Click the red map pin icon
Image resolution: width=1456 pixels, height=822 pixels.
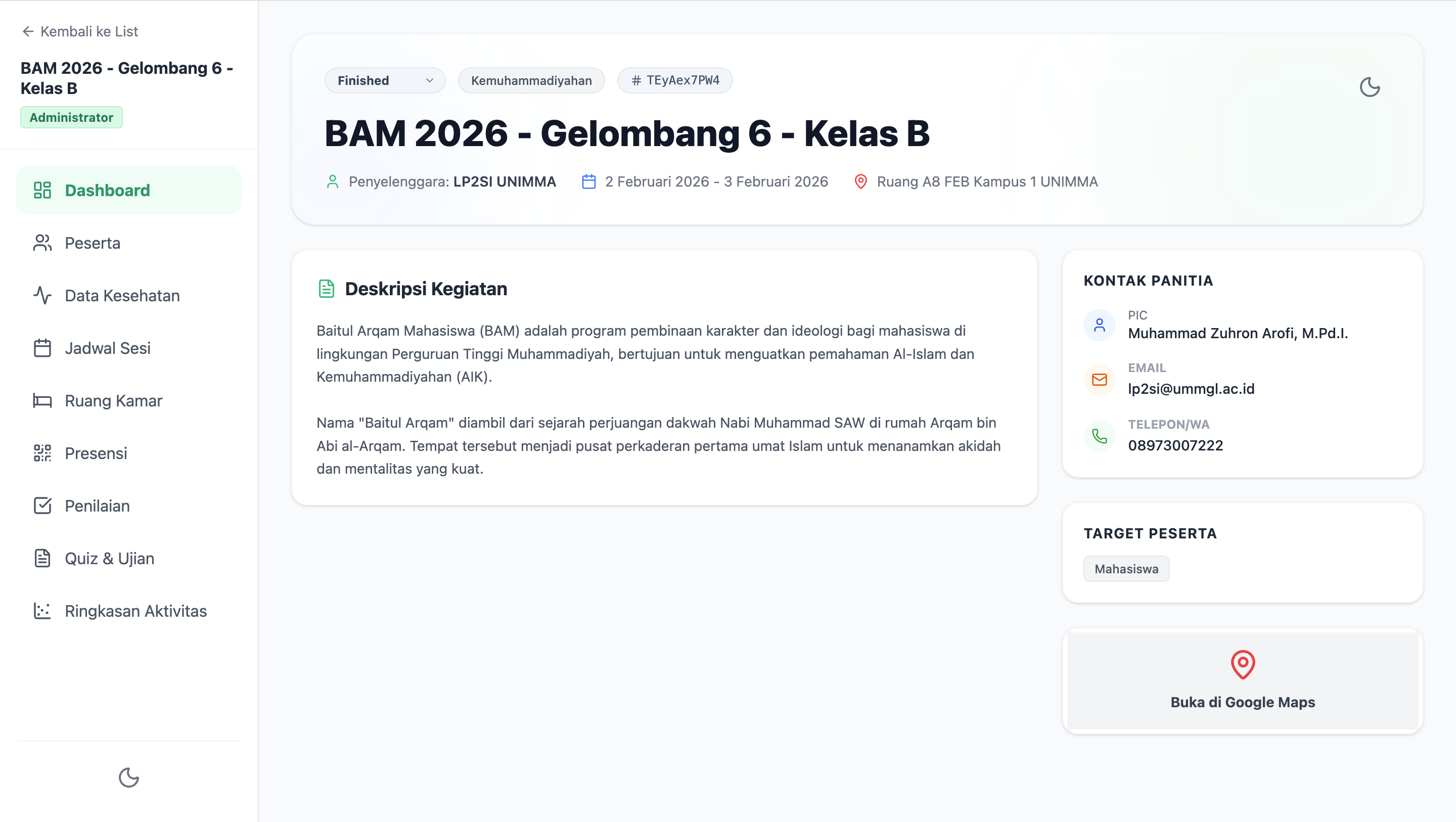(x=1242, y=664)
